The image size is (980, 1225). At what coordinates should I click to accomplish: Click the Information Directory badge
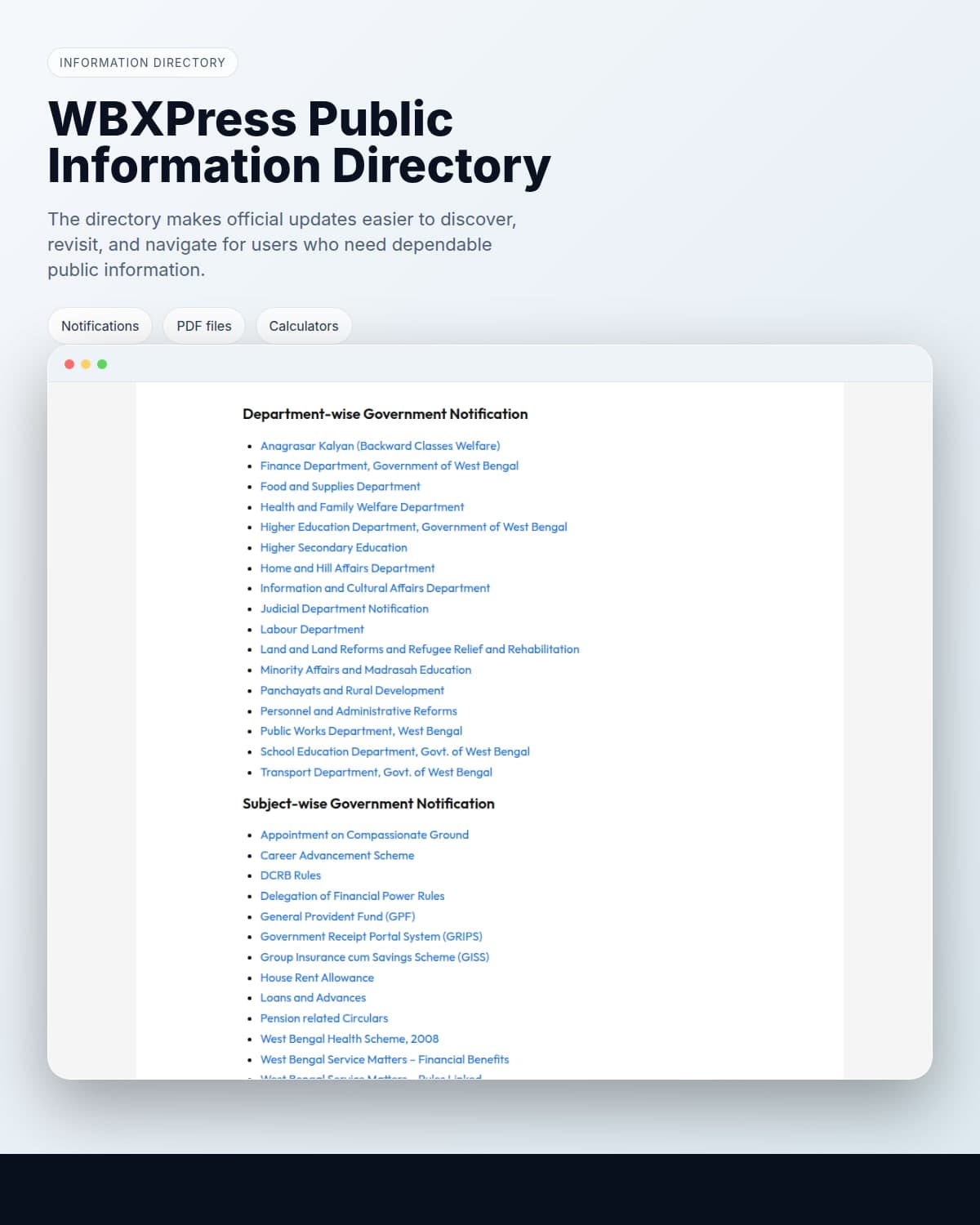(142, 63)
